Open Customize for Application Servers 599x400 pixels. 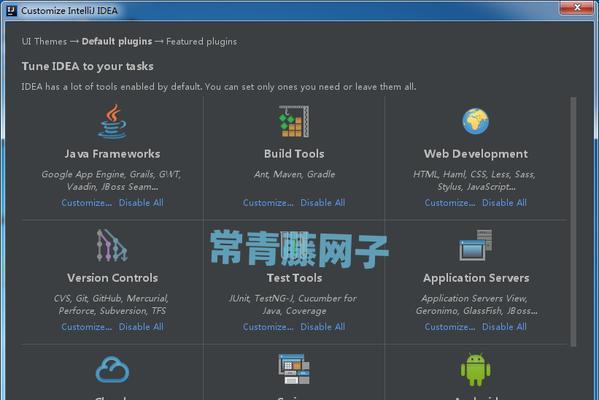coord(450,327)
